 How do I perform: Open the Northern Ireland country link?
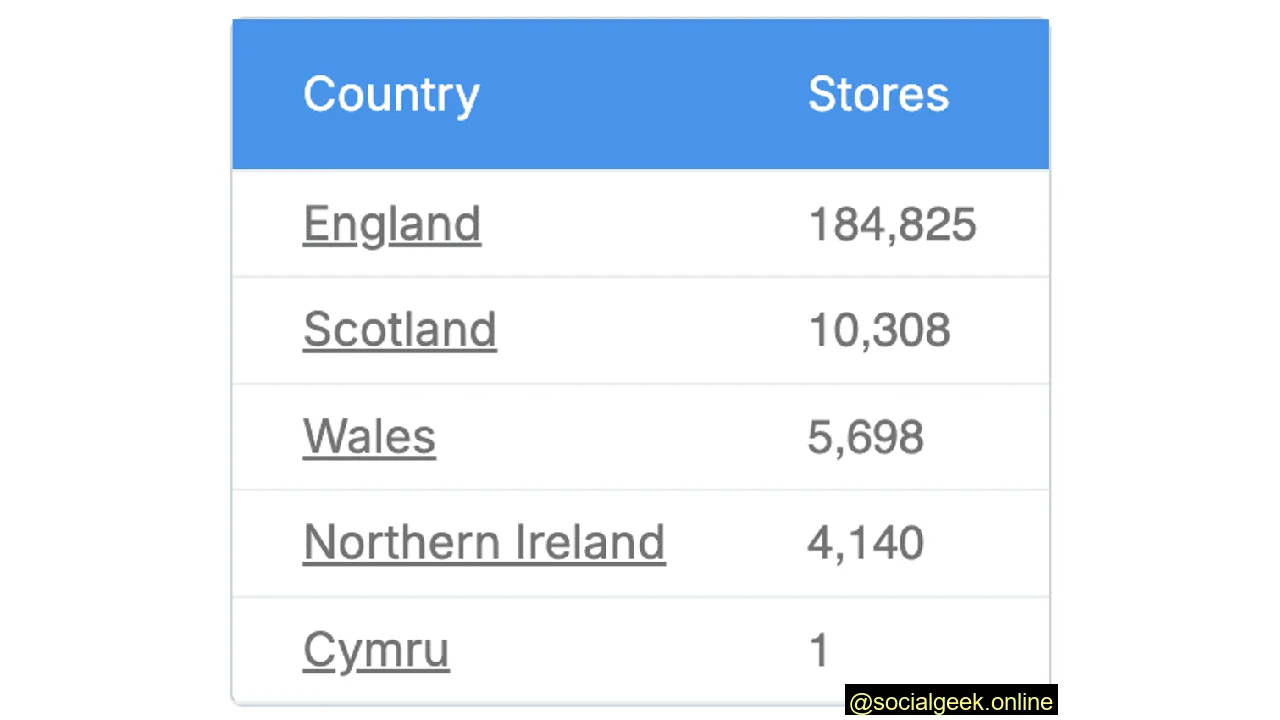click(x=484, y=542)
